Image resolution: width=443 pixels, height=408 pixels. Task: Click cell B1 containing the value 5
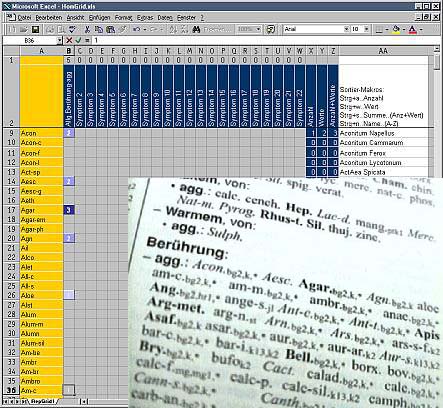pyautogui.click(x=69, y=60)
